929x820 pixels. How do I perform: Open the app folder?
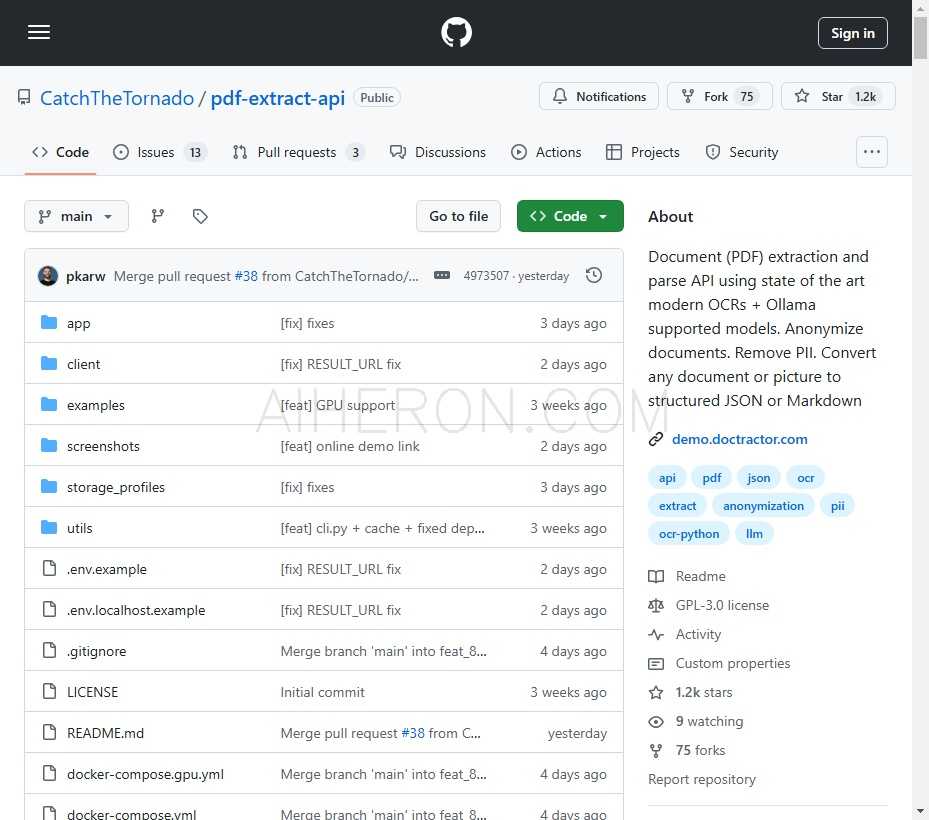pyautogui.click(x=78, y=323)
